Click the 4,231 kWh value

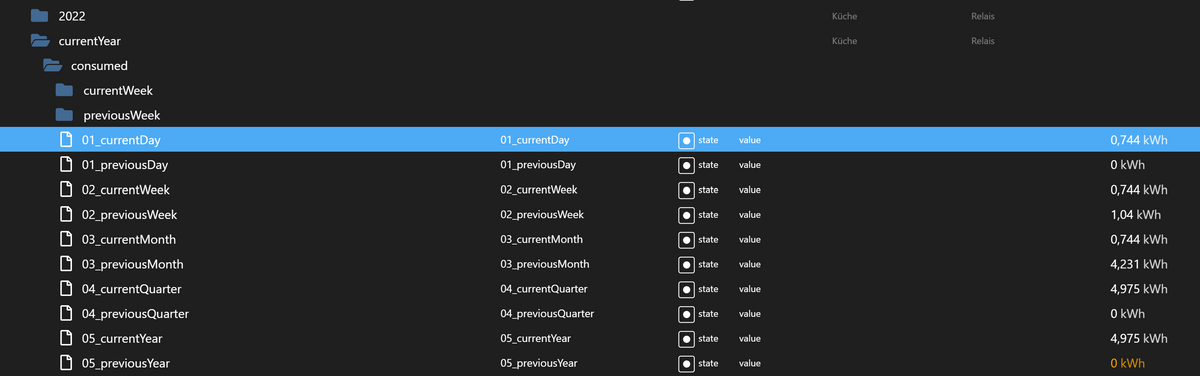[x=1139, y=264]
